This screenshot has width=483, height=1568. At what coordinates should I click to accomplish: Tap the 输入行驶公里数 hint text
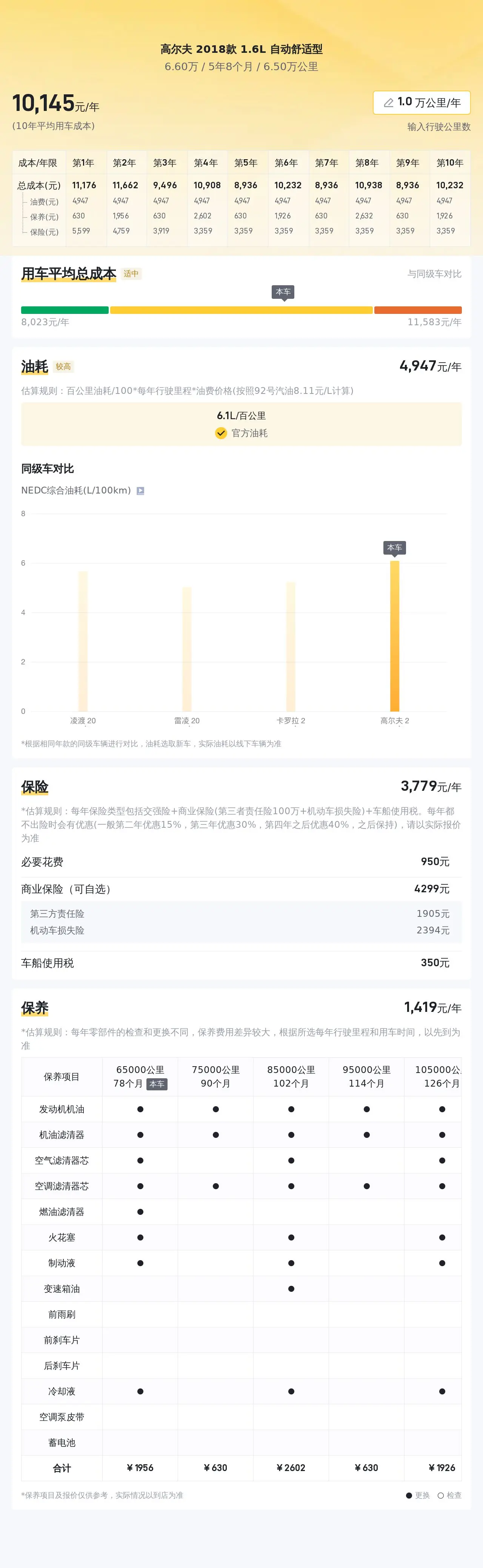coord(438,127)
